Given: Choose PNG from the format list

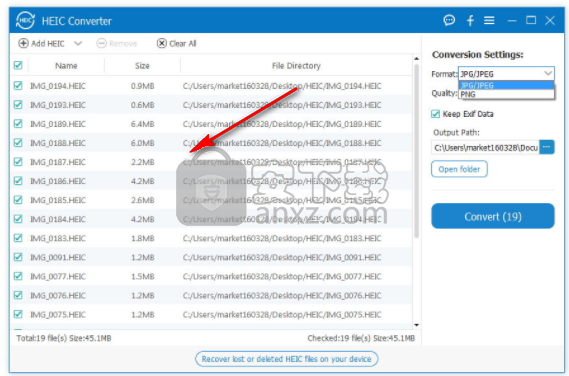Looking at the screenshot, I should (x=506, y=94).
